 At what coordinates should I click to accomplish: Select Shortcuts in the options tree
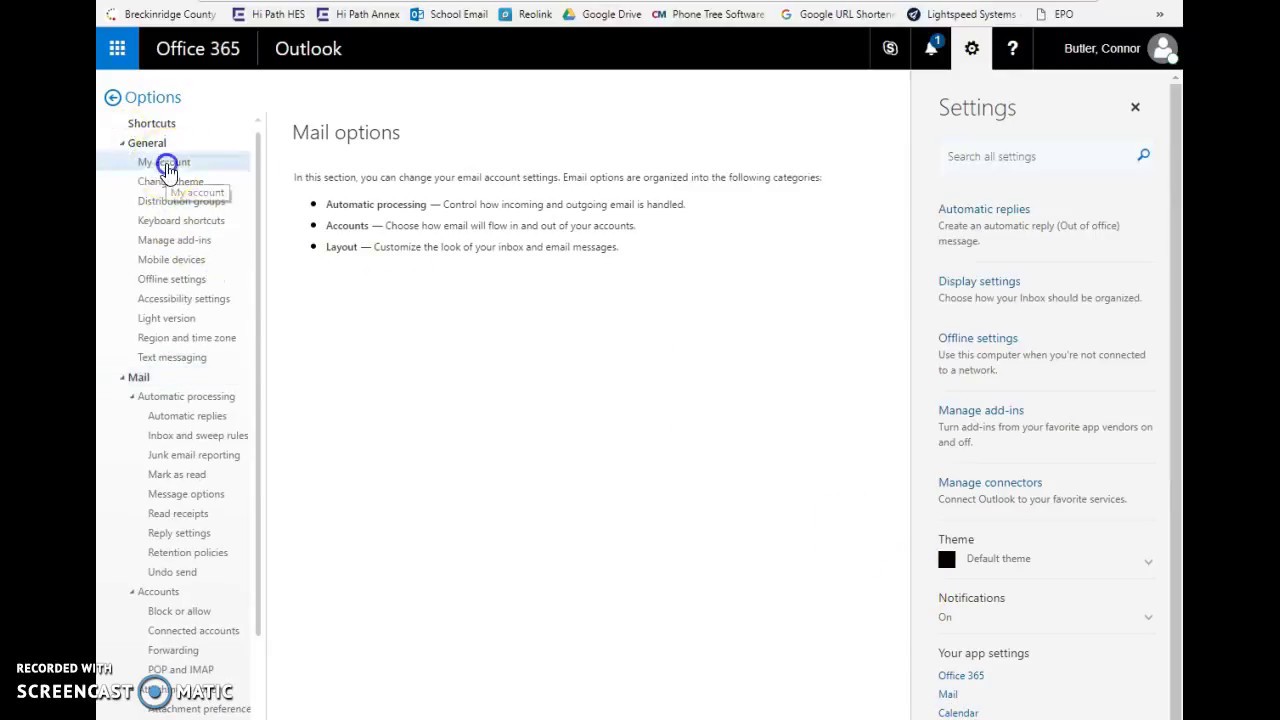pos(151,123)
